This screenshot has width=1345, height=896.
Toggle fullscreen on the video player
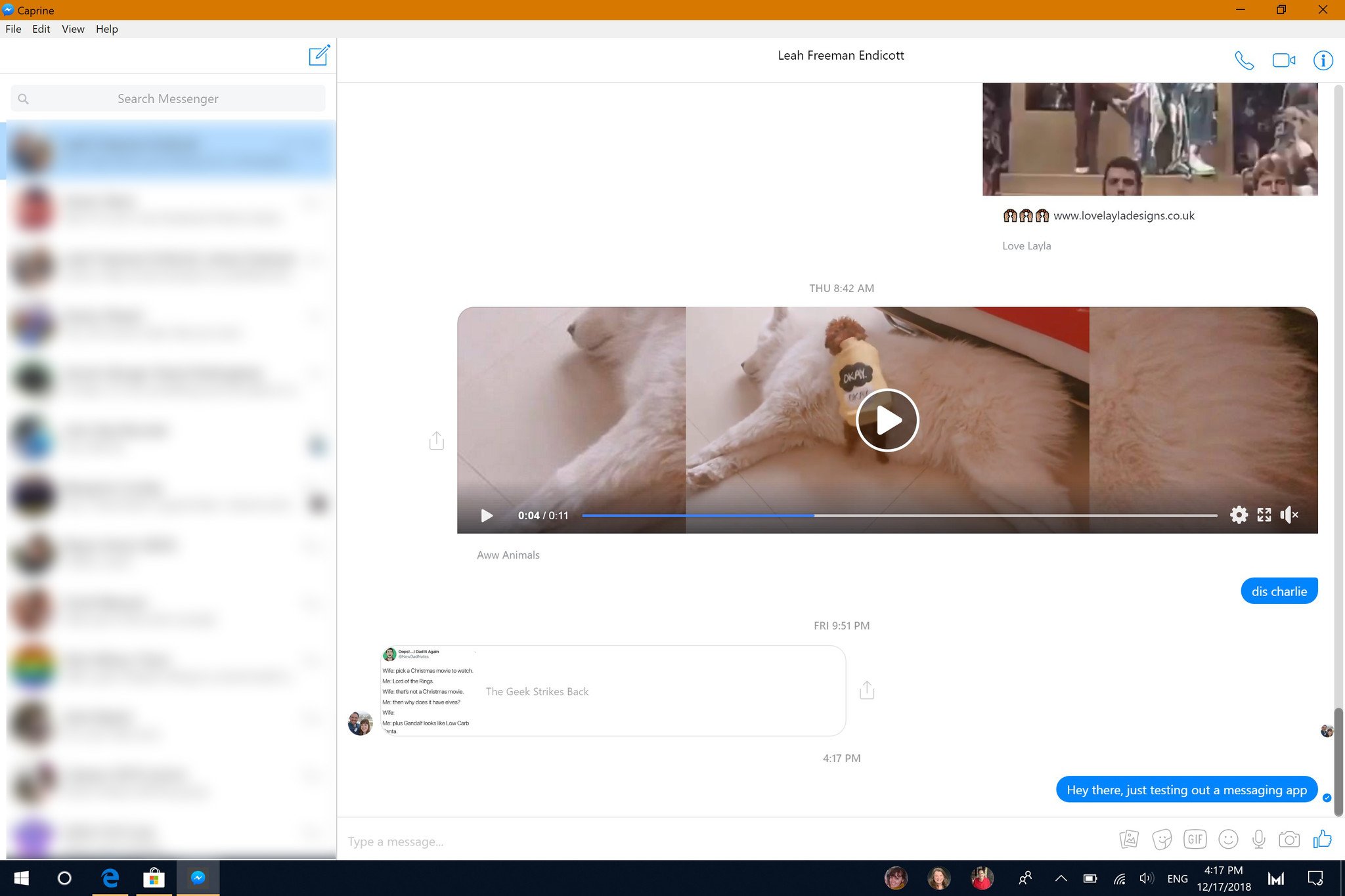[x=1264, y=515]
